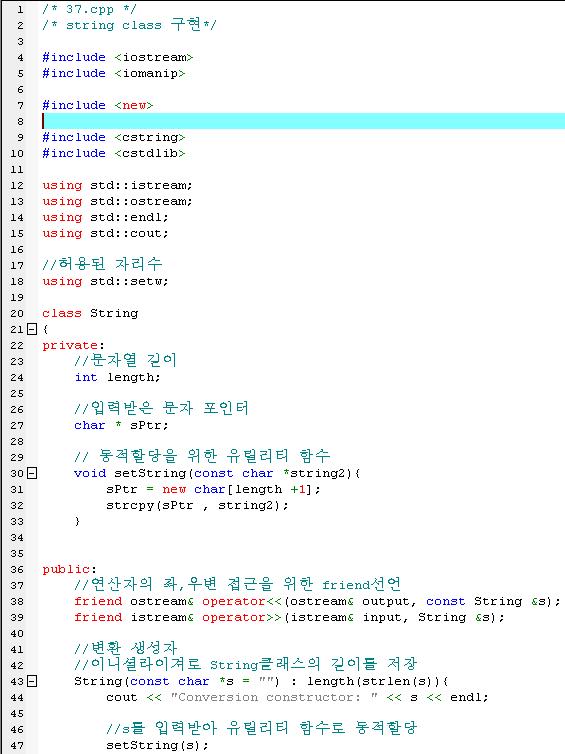Screen dimensions: 565x754
Task: Click the 'public:' keyword
Action: 69,569
